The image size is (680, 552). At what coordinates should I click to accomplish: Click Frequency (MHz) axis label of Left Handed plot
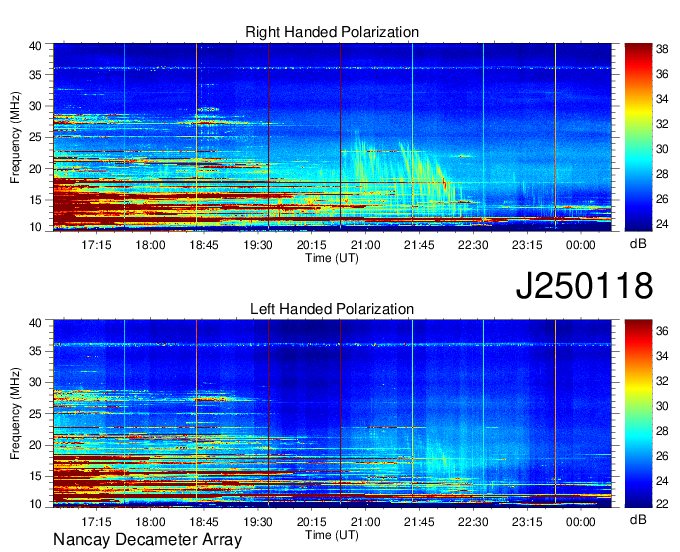pos(15,414)
